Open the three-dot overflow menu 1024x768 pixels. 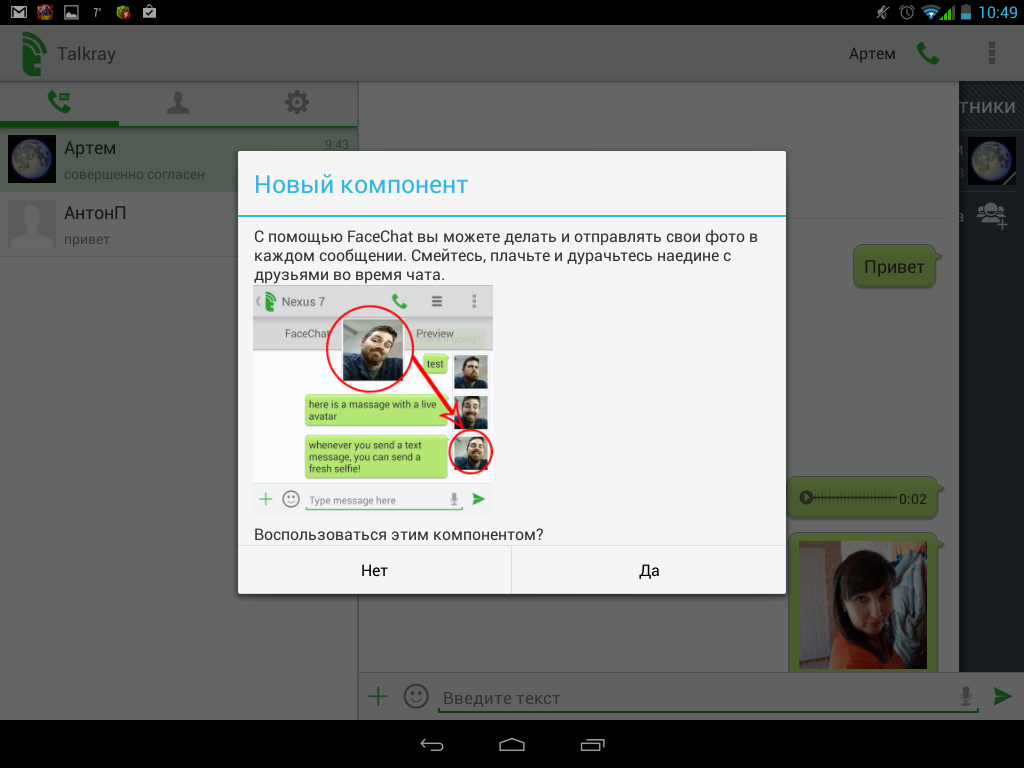point(991,54)
